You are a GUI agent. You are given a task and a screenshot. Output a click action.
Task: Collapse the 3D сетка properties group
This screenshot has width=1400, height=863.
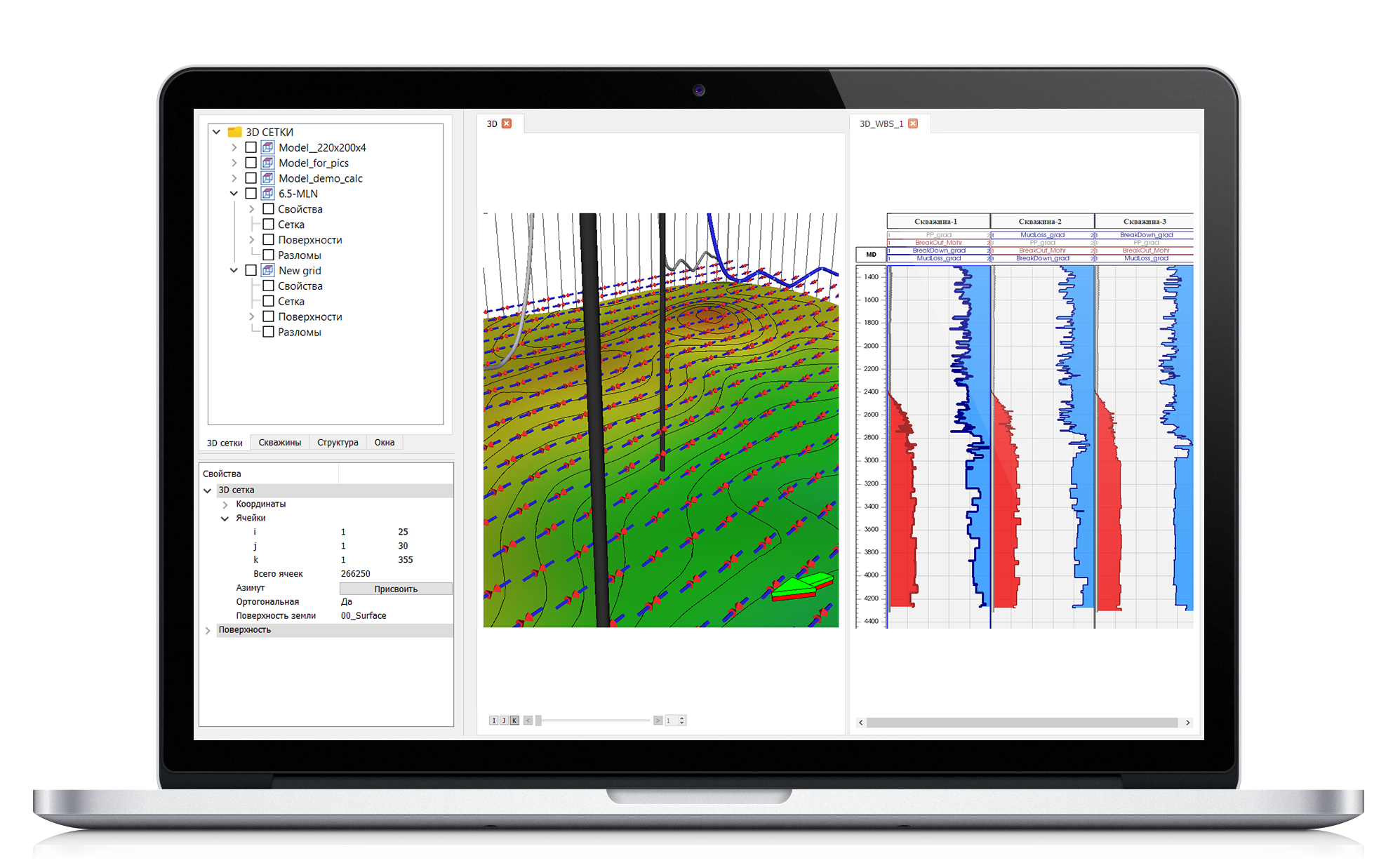click(208, 490)
